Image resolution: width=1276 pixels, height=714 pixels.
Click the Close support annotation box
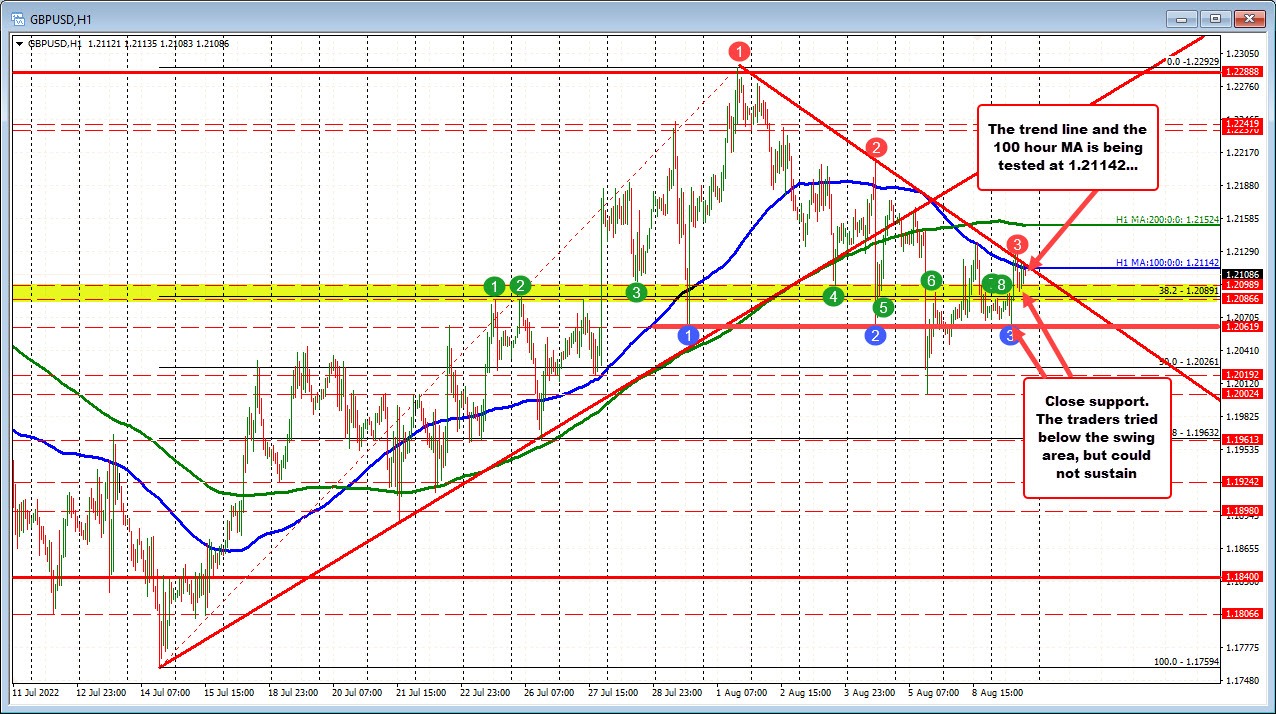(1096, 435)
